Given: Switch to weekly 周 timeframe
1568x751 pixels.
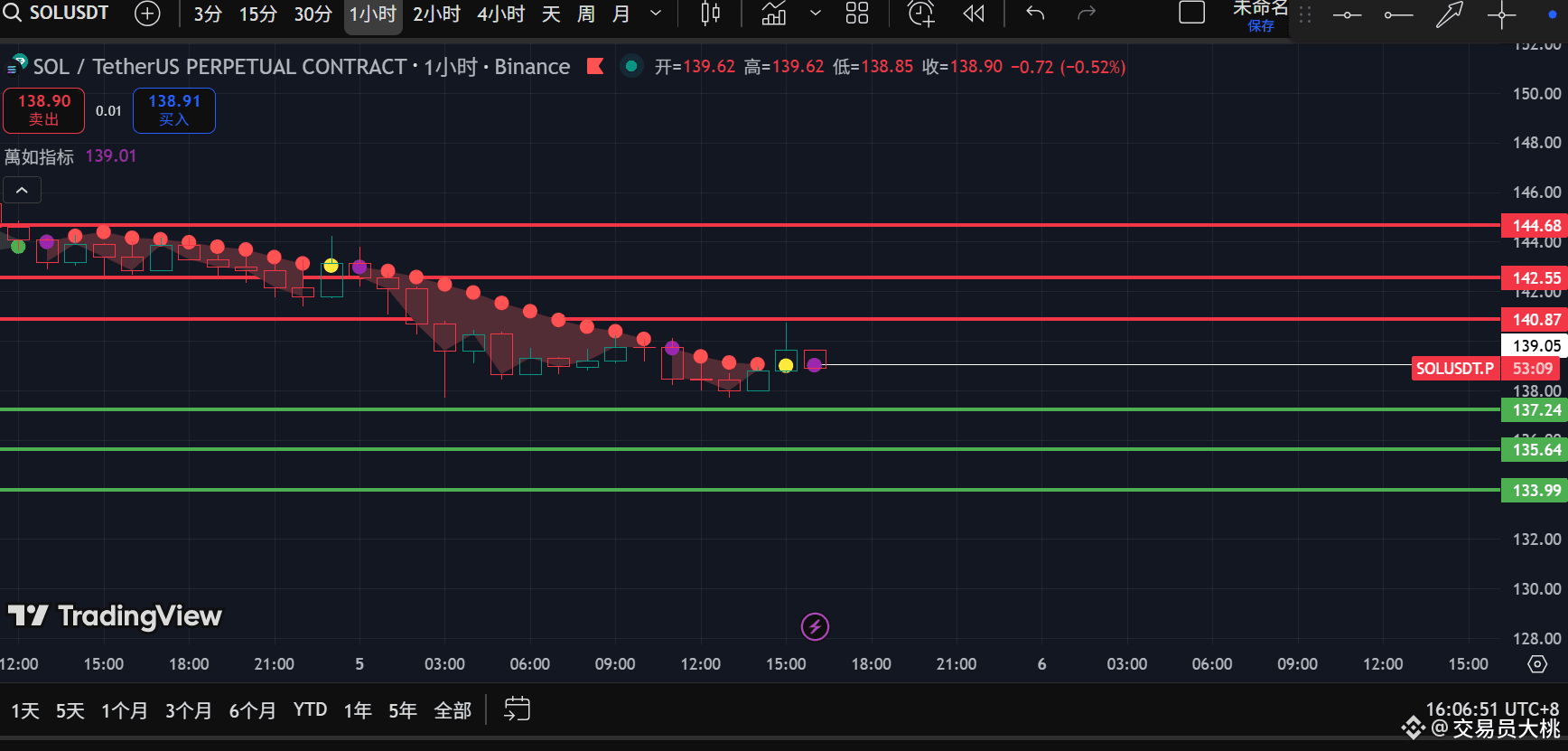Looking at the screenshot, I should click(x=586, y=14).
